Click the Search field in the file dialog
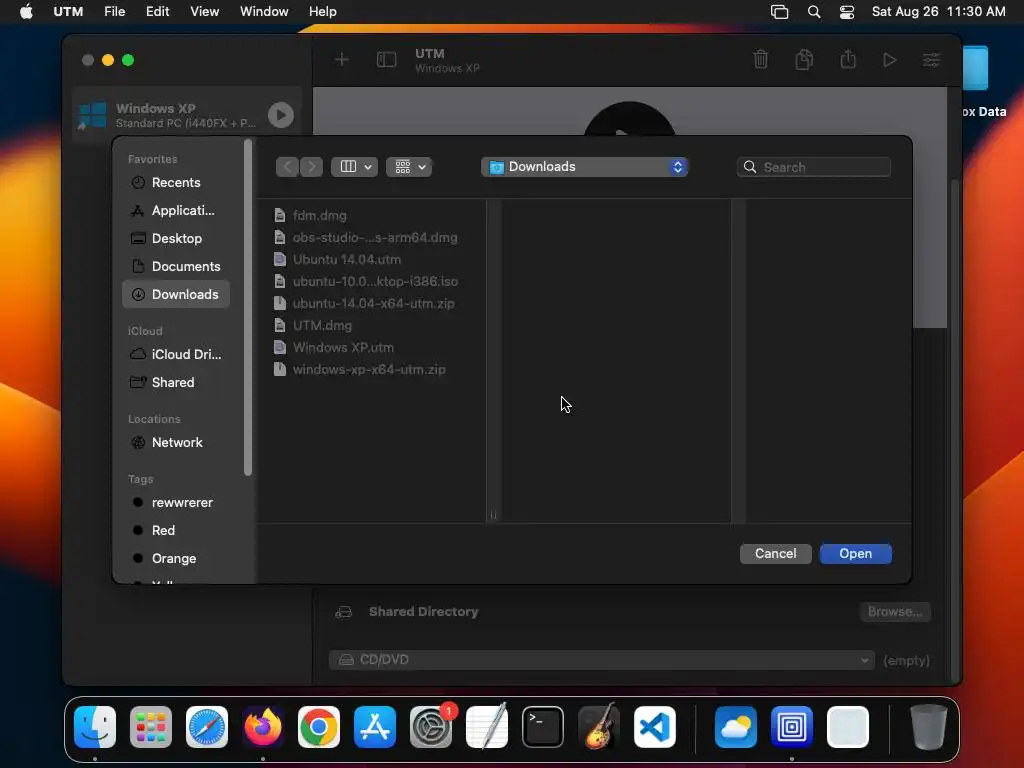 (814, 167)
